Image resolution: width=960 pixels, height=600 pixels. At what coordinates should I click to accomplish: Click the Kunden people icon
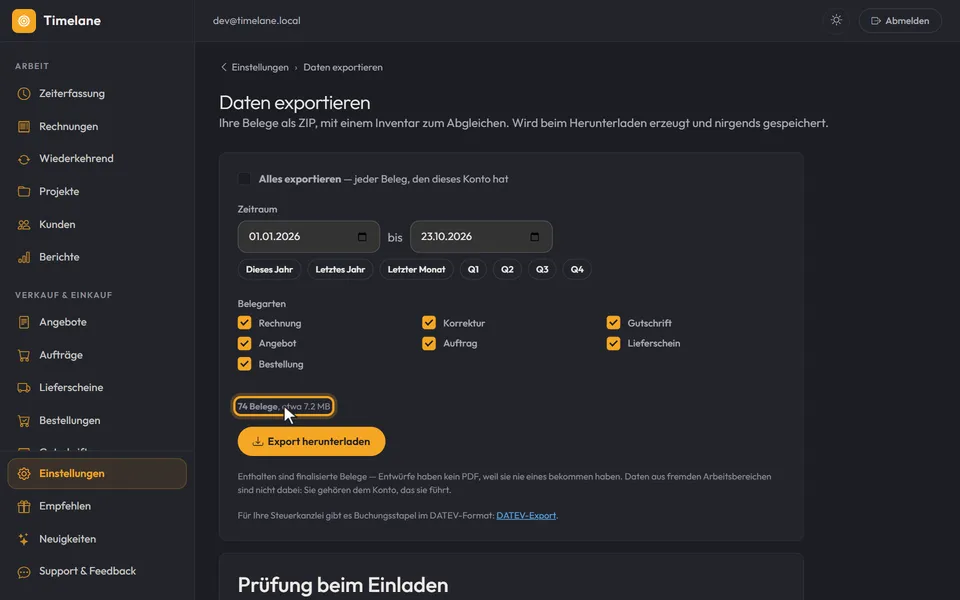pos(24,225)
